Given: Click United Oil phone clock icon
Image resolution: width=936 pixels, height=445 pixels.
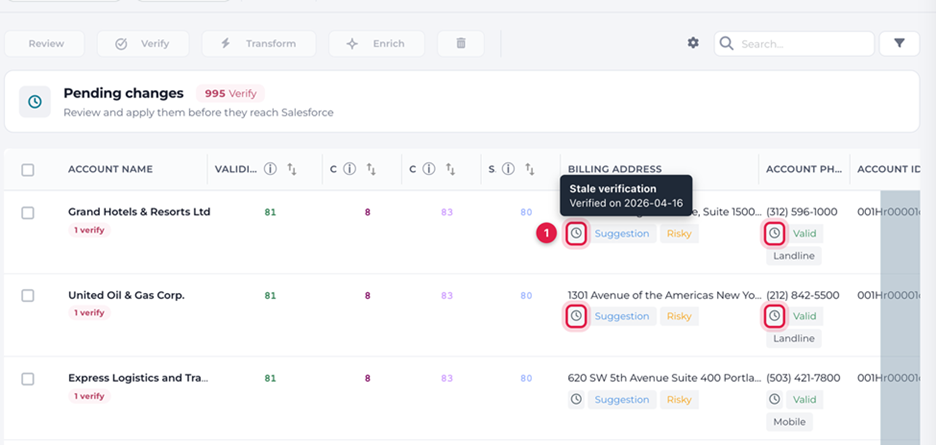Looking at the screenshot, I should pos(774,316).
